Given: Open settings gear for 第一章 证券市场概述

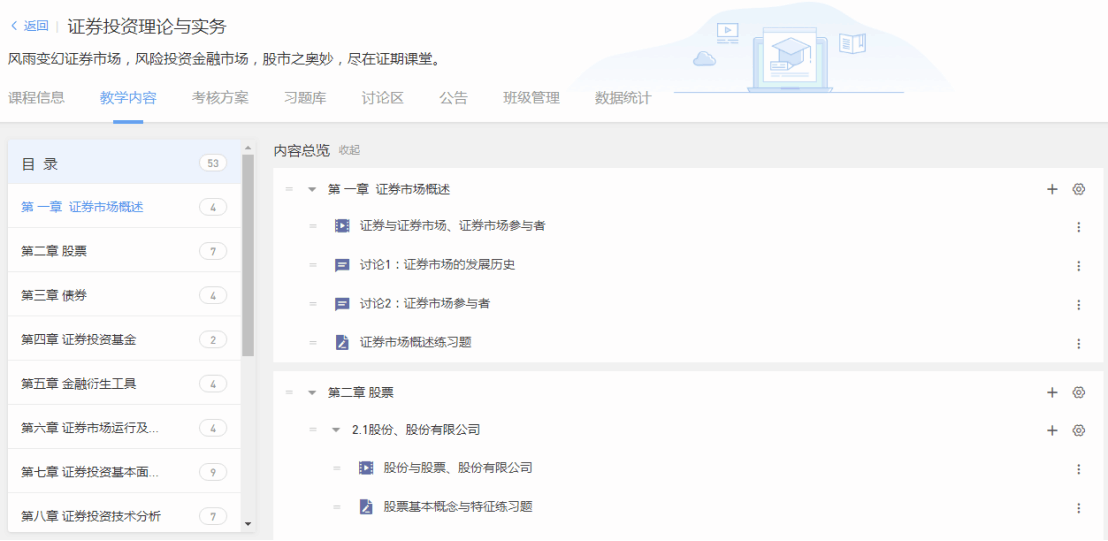Looking at the screenshot, I should coord(1078,189).
